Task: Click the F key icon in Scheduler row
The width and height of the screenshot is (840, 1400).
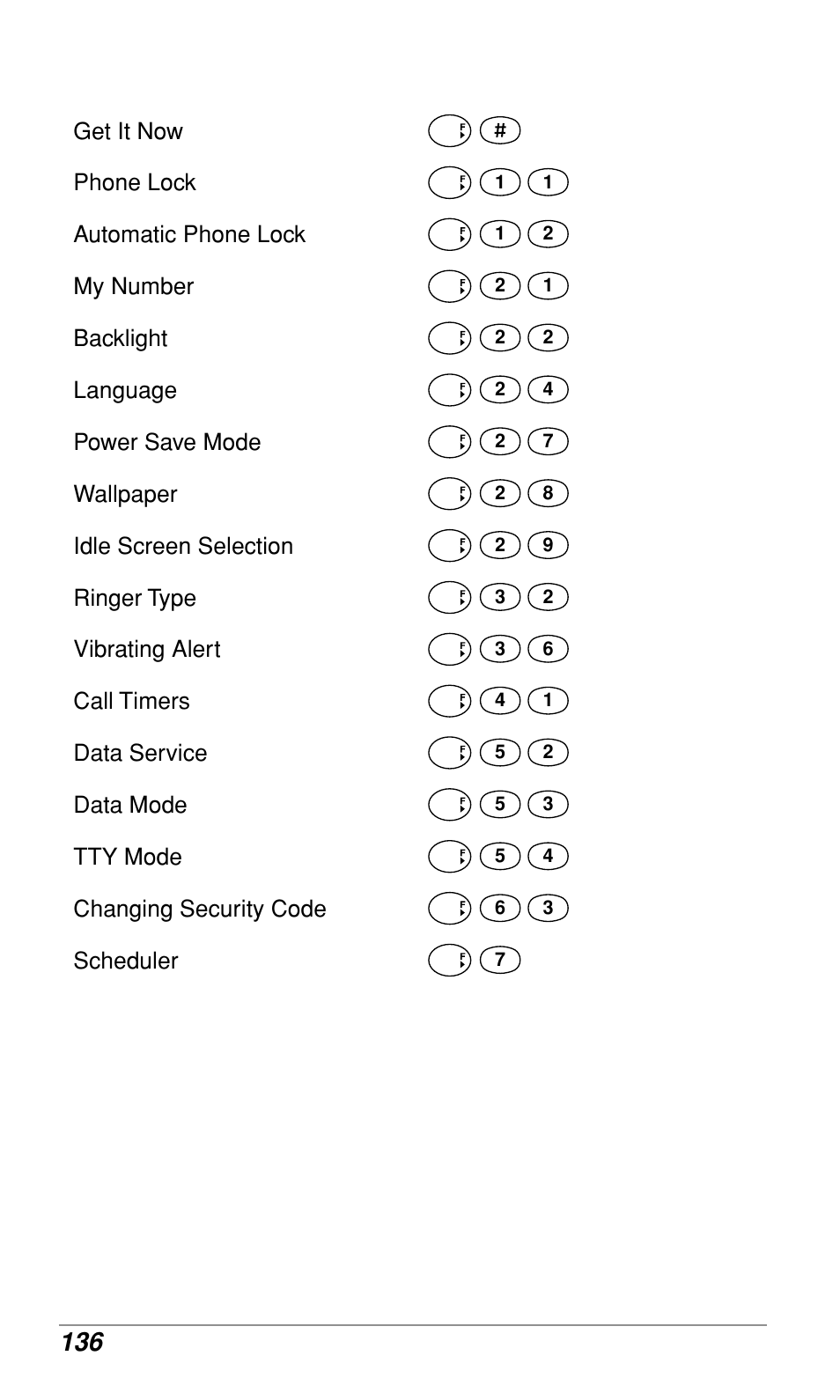Action: pos(450,960)
